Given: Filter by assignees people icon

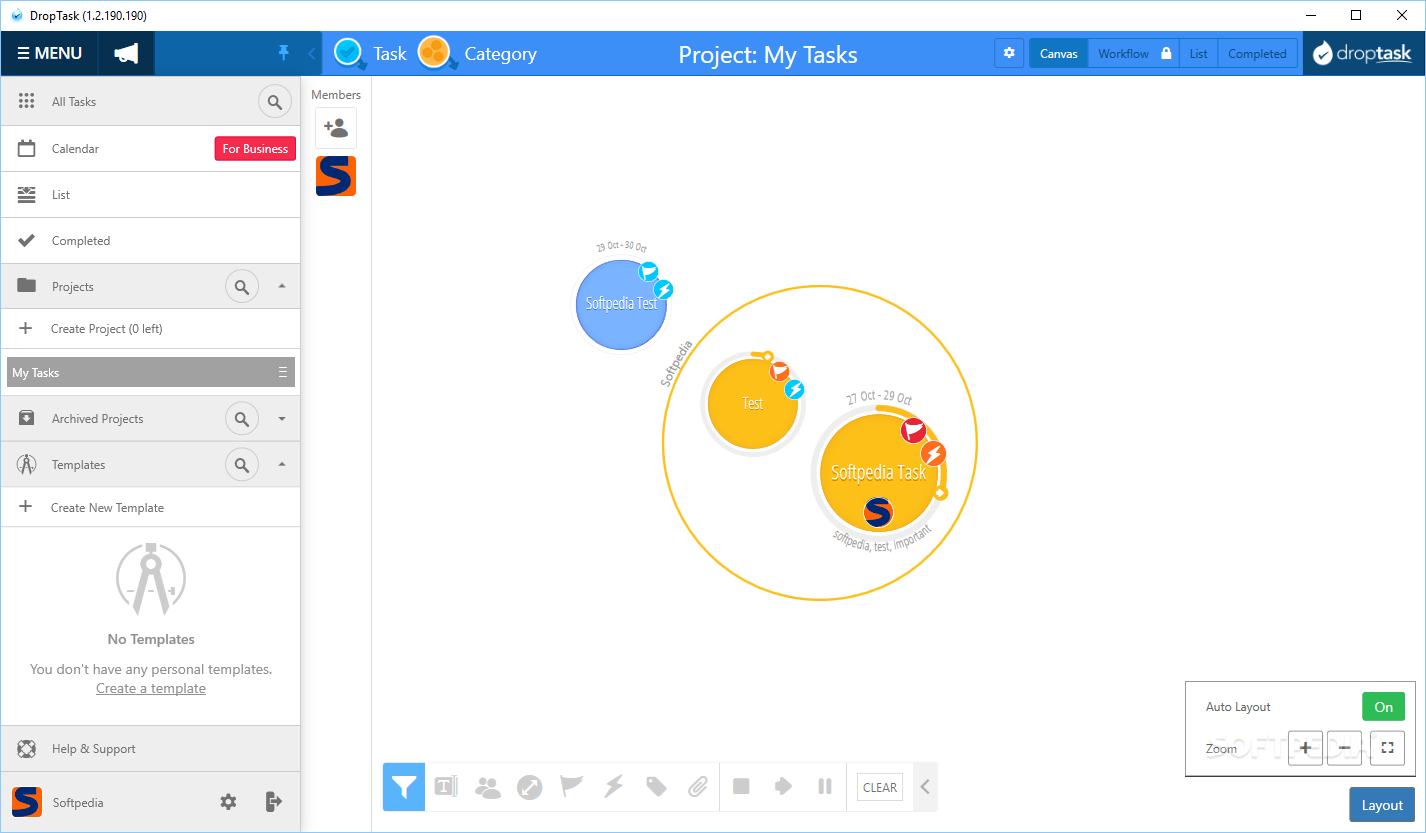Looking at the screenshot, I should (488, 787).
